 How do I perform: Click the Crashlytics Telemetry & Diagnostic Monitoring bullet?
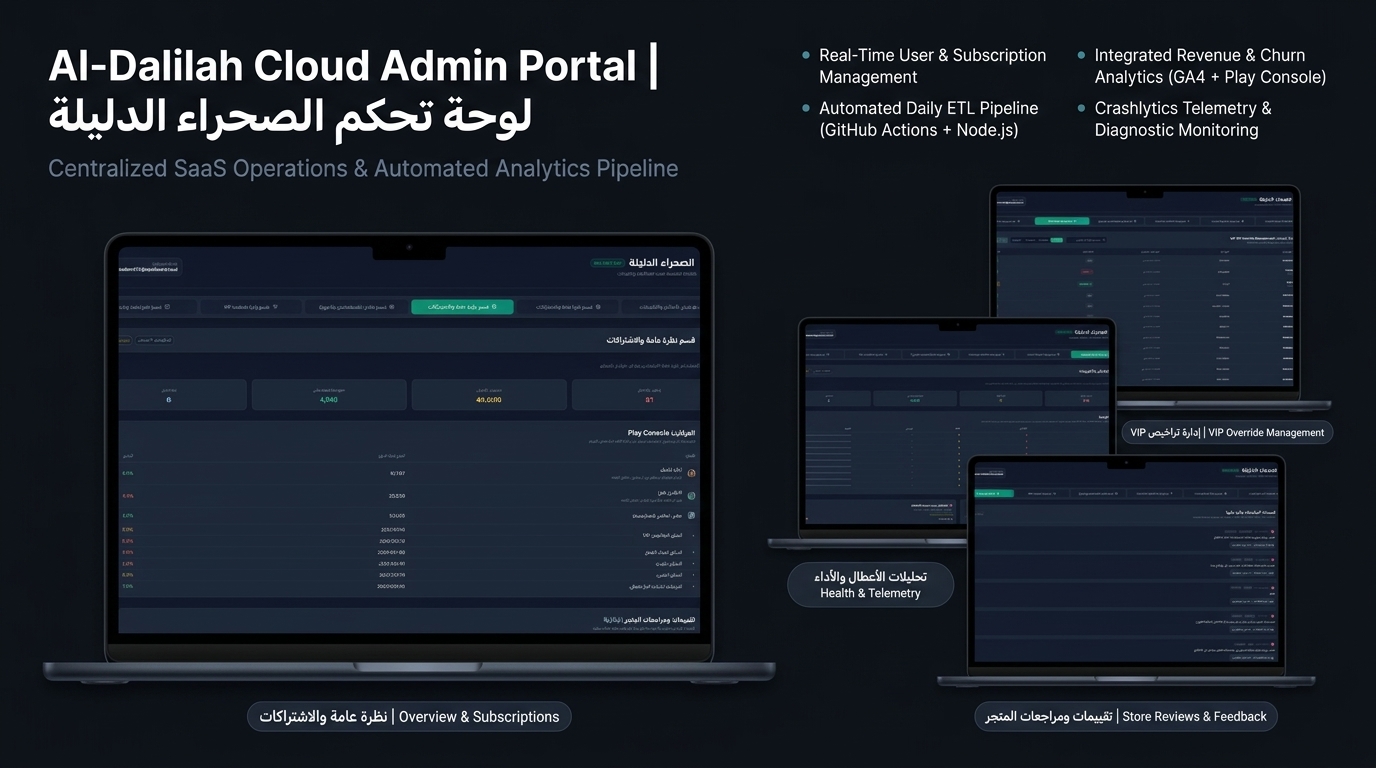1183,119
